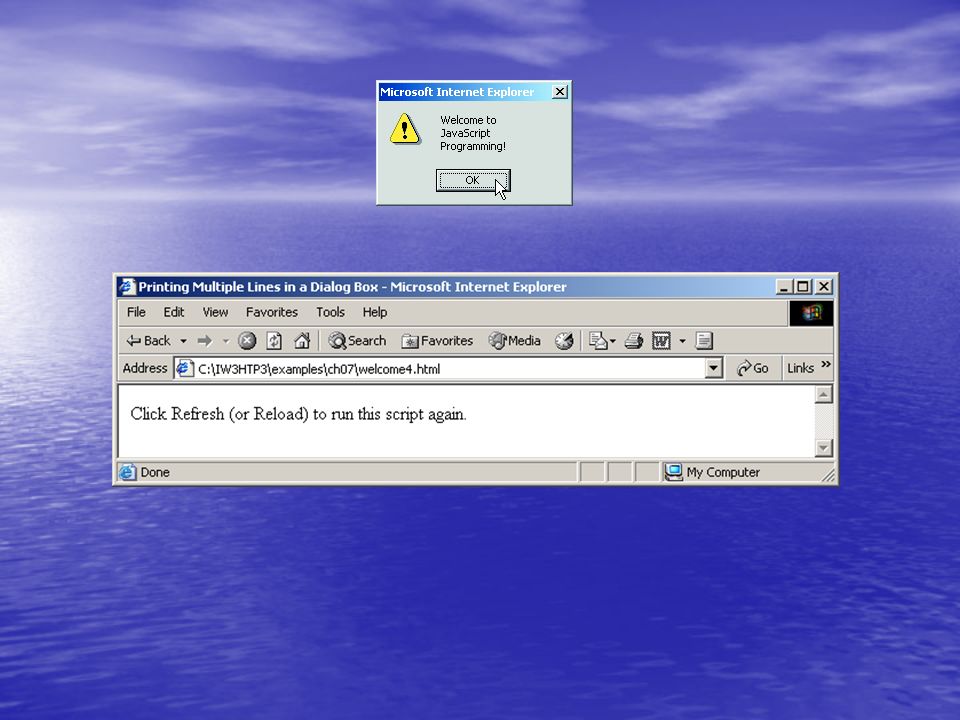Screen dimensions: 960x720
Task: Open the View menu
Action: point(215,312)
